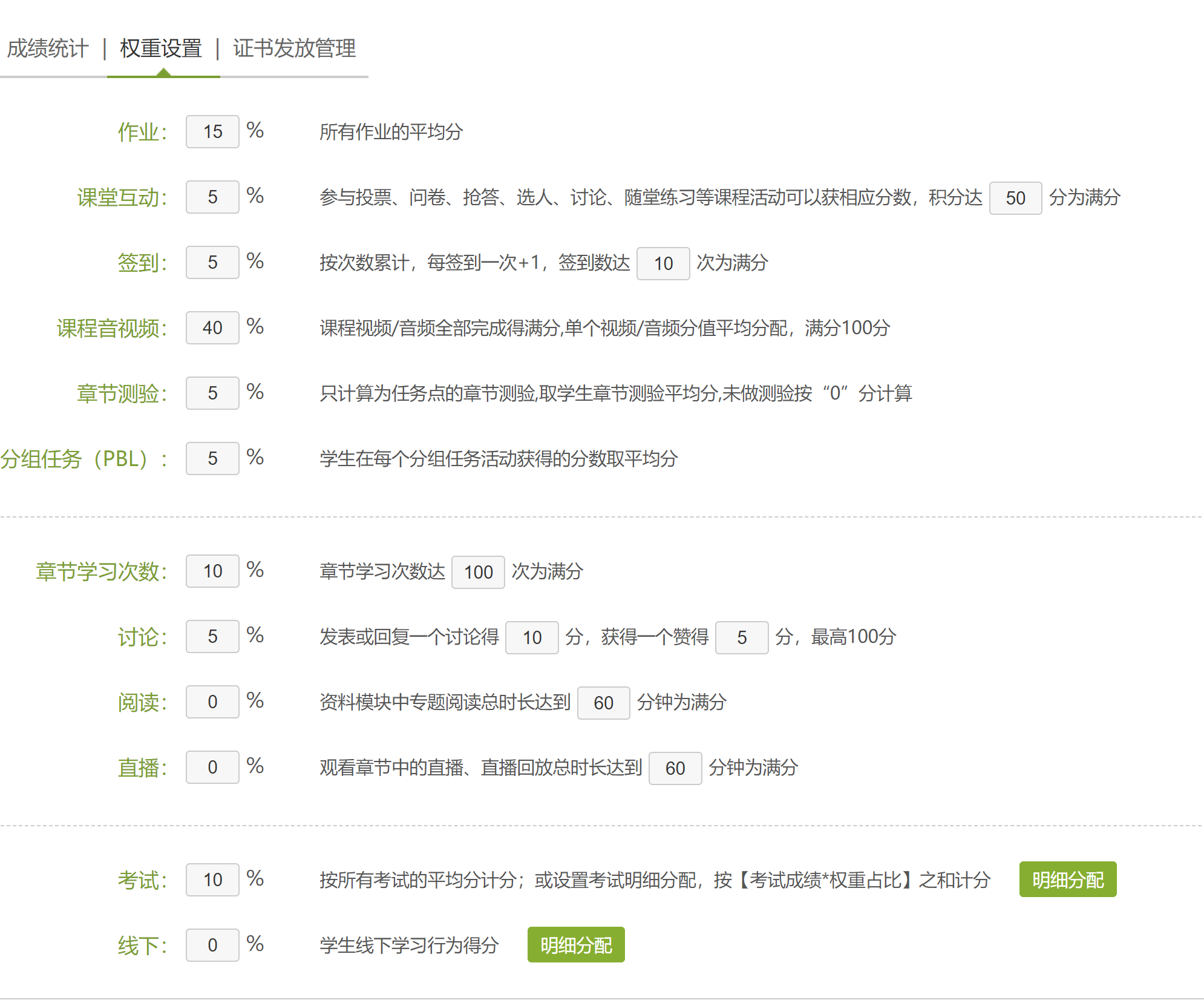Click the 签到 weight percentage field
The image size is (1204, 1003).
(x=212, y=263)
